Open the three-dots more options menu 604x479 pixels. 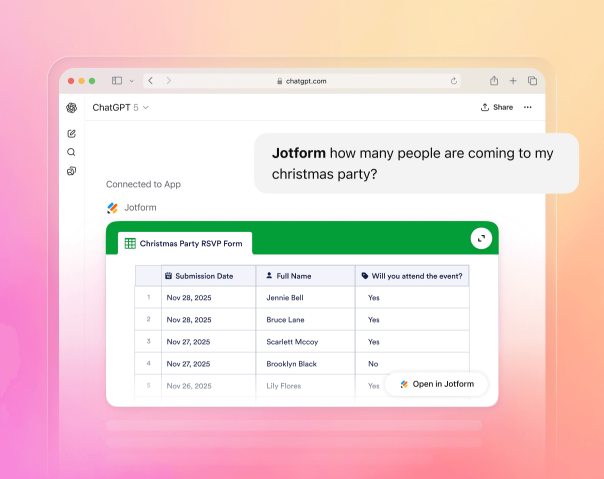coord(528,107)
